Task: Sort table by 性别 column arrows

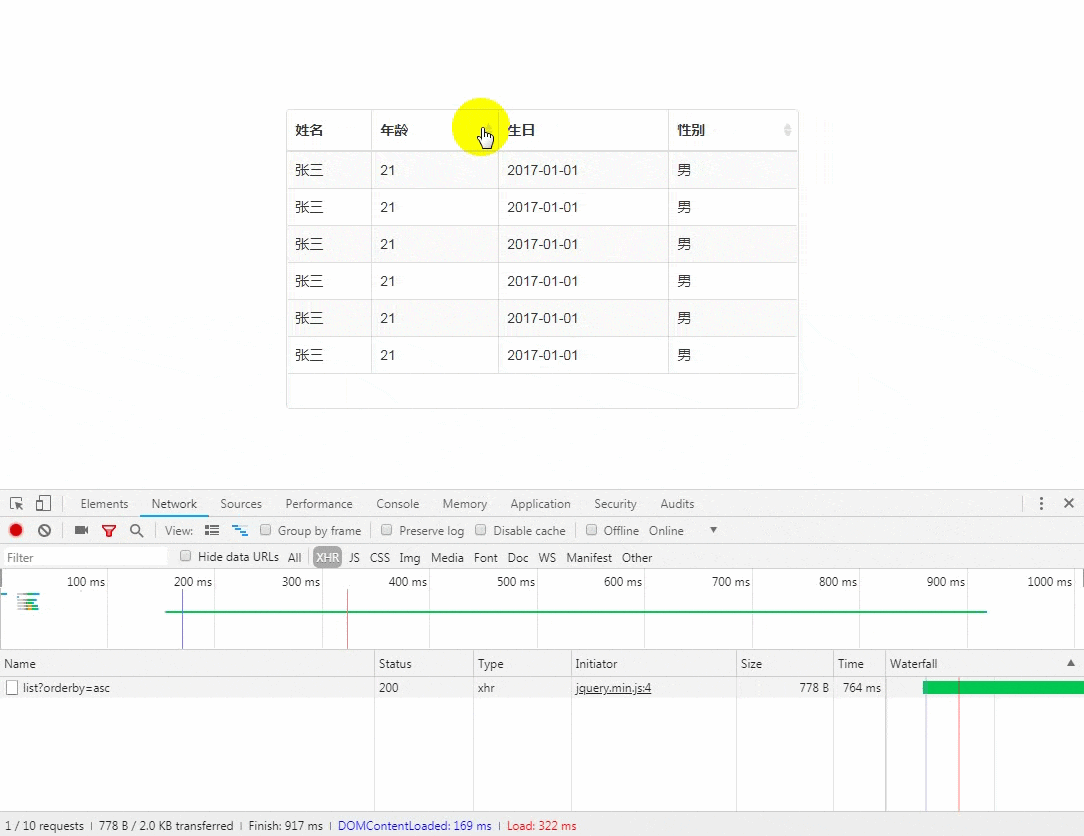Action: tap(787, 130)
